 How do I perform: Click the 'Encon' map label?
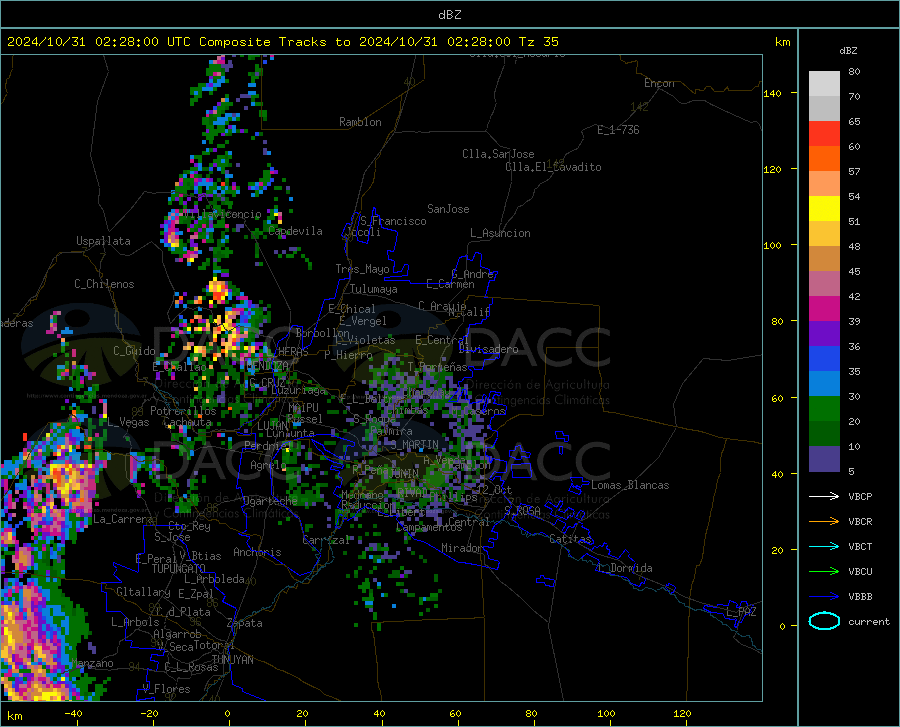(x=659, y=83)
